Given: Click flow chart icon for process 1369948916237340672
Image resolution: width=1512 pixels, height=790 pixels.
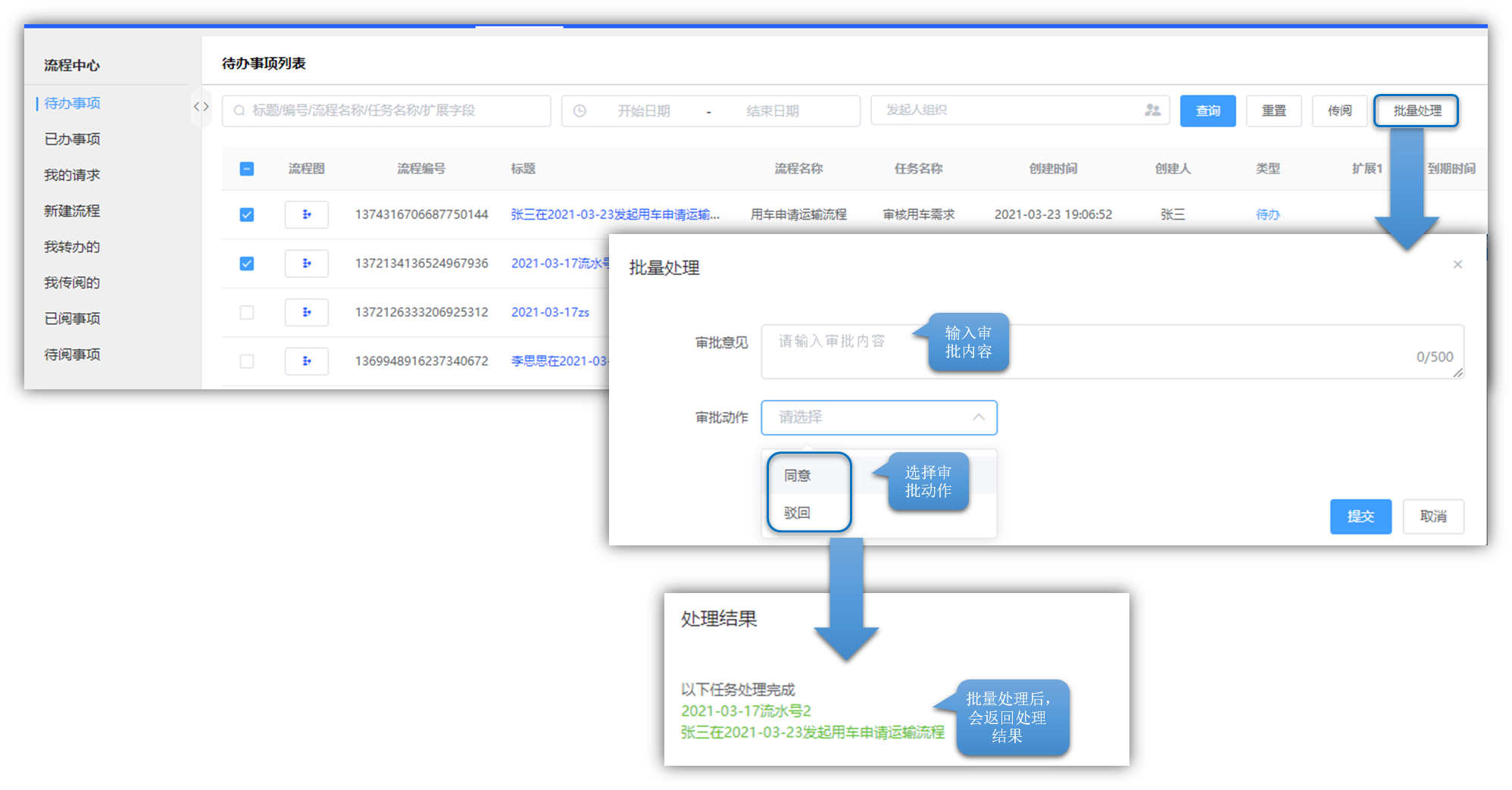Looking at the screenshot, I should coord(306,361).
